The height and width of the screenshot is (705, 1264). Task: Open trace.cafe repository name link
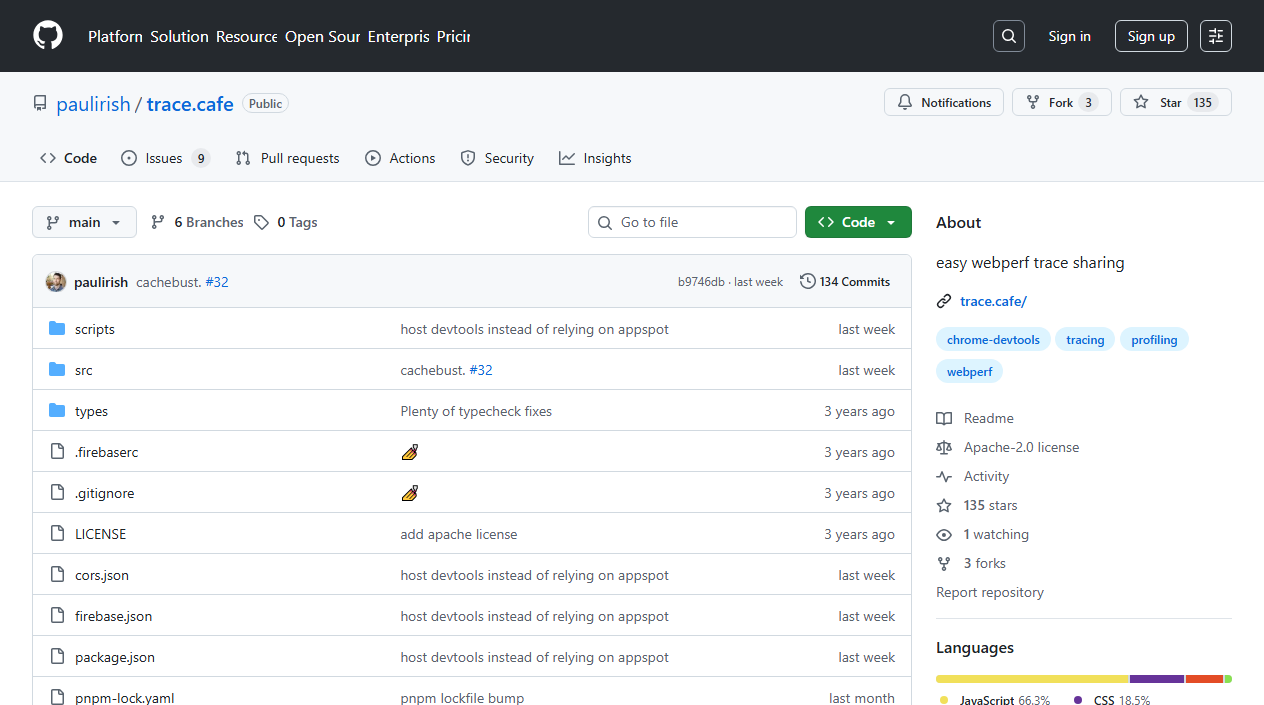click(x=190, y=103)
